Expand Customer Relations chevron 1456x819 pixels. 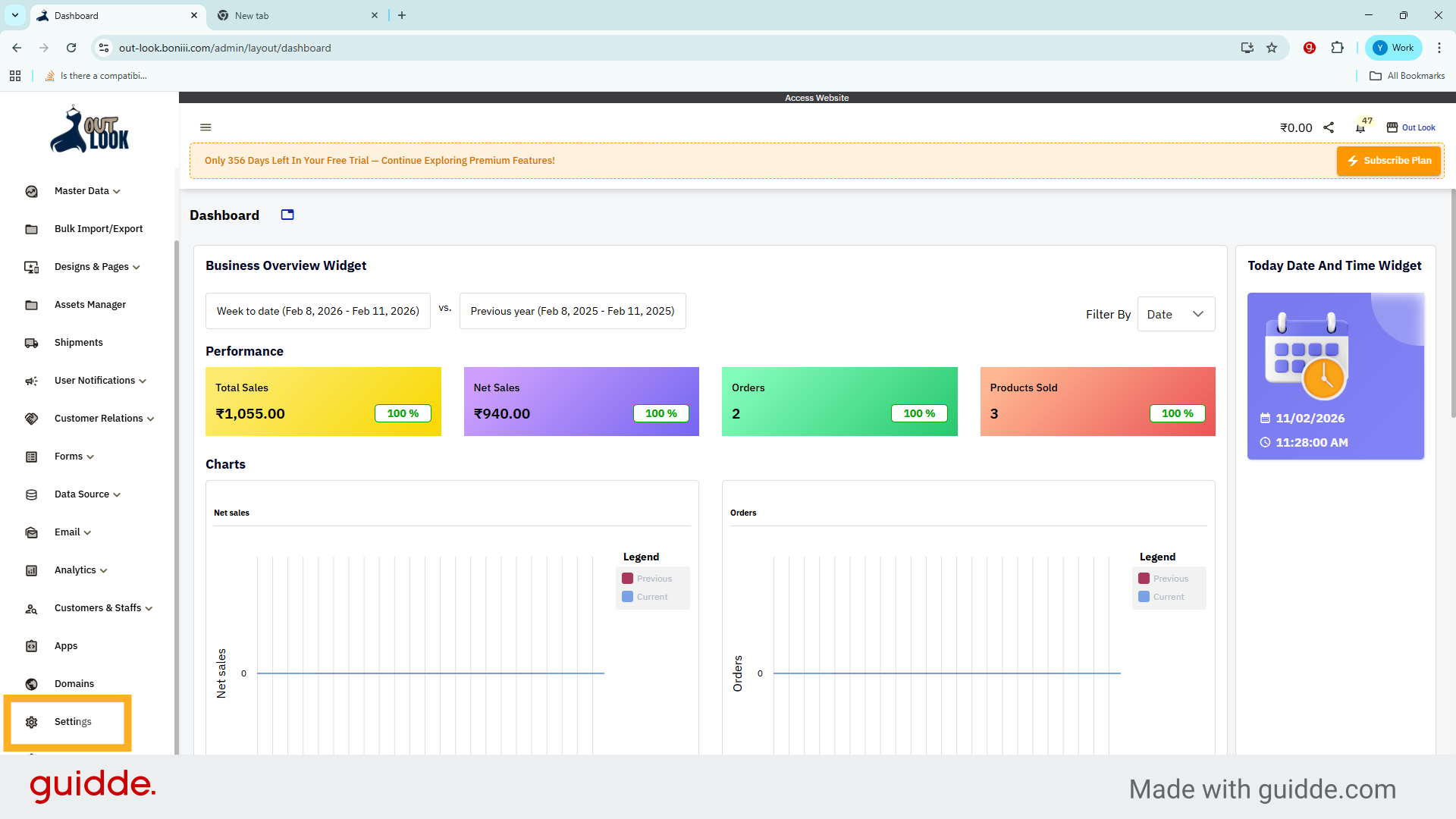point(151,419)
